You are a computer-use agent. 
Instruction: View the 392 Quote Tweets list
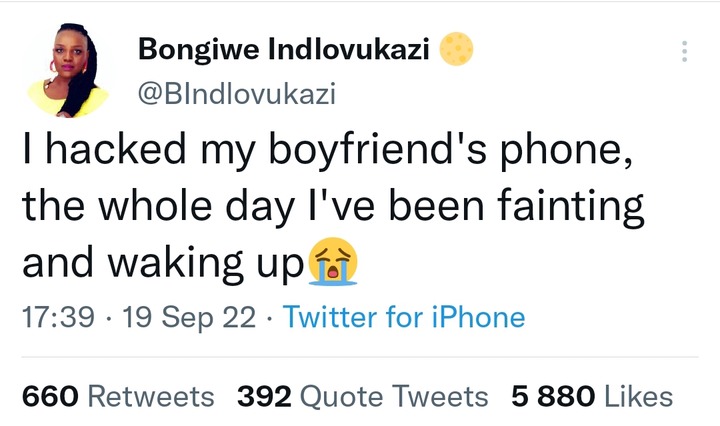tap(363, 397)
